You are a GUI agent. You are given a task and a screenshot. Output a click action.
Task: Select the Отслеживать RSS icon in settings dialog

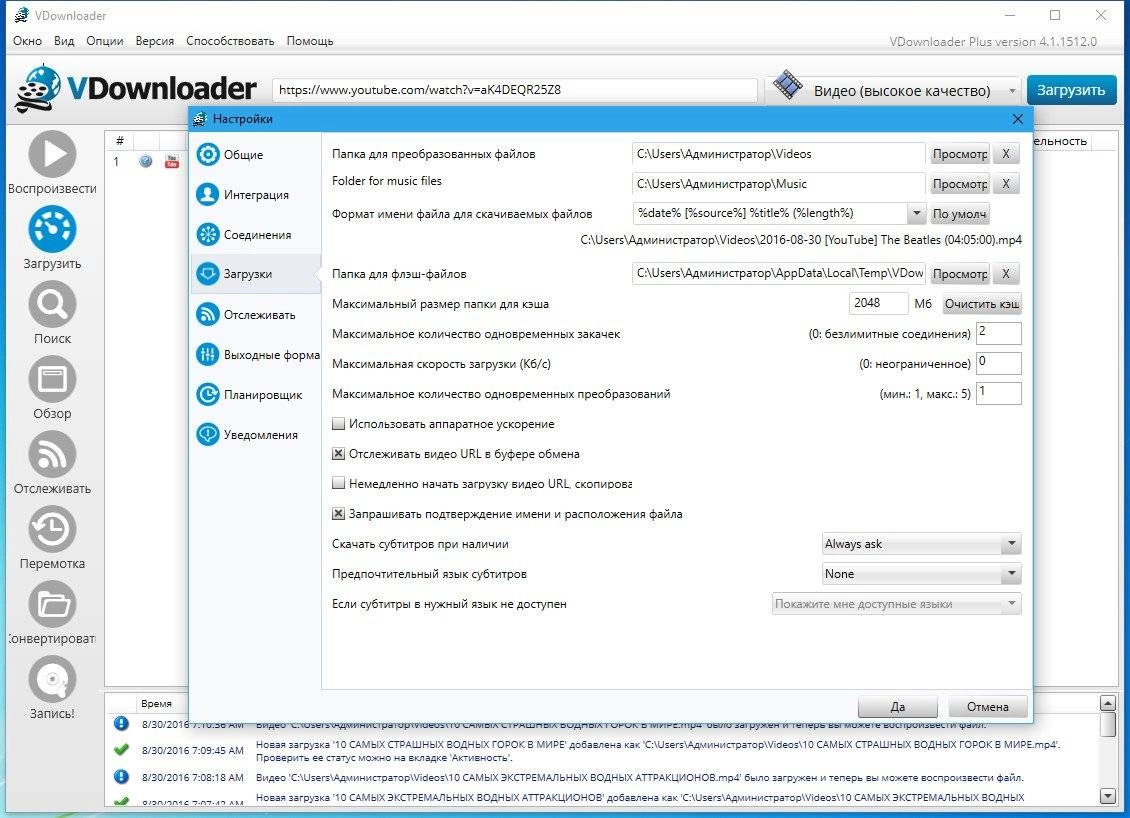[208, 314]
